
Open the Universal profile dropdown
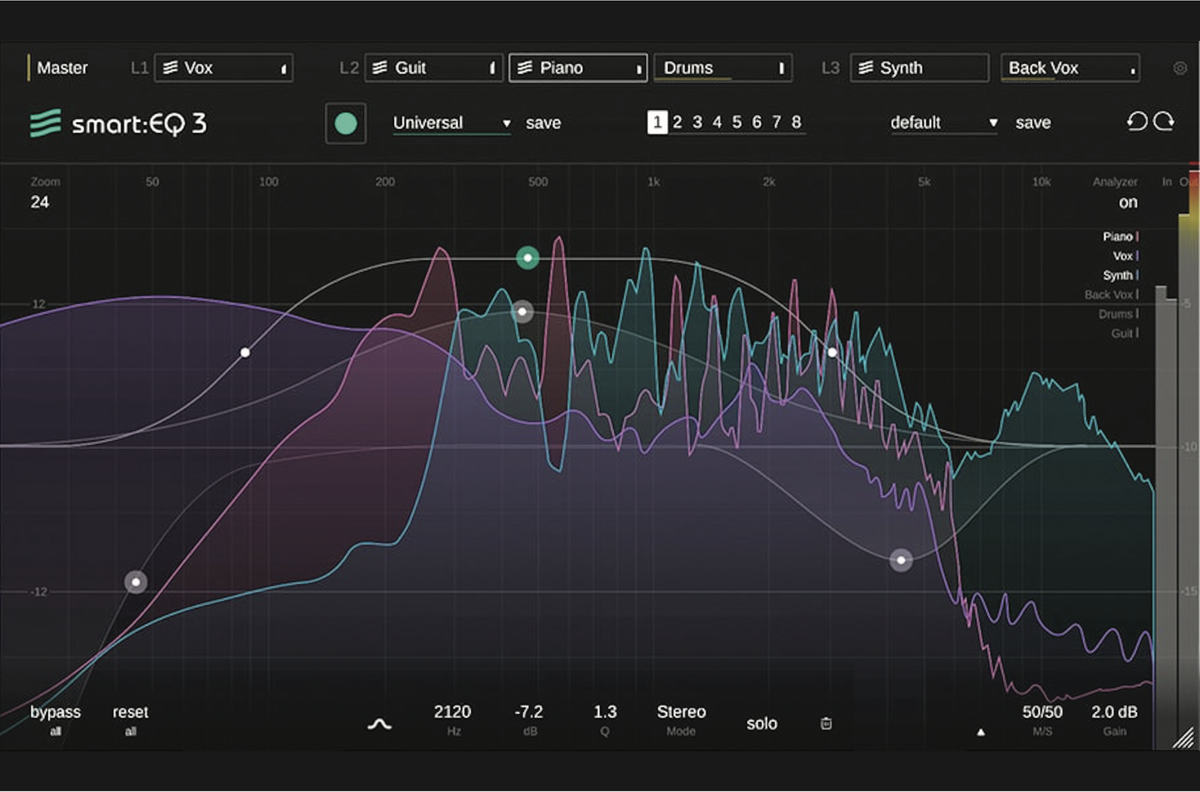coord(452,123)
